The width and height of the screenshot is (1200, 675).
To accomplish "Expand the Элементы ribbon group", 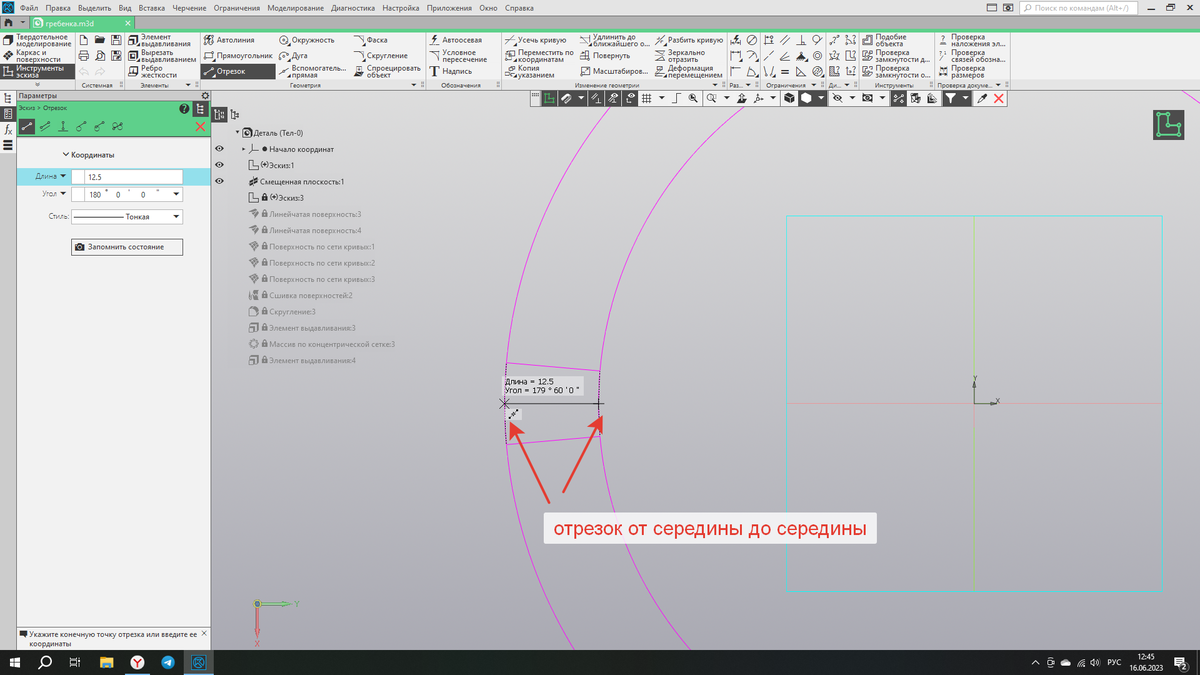I will pos(189,86).
